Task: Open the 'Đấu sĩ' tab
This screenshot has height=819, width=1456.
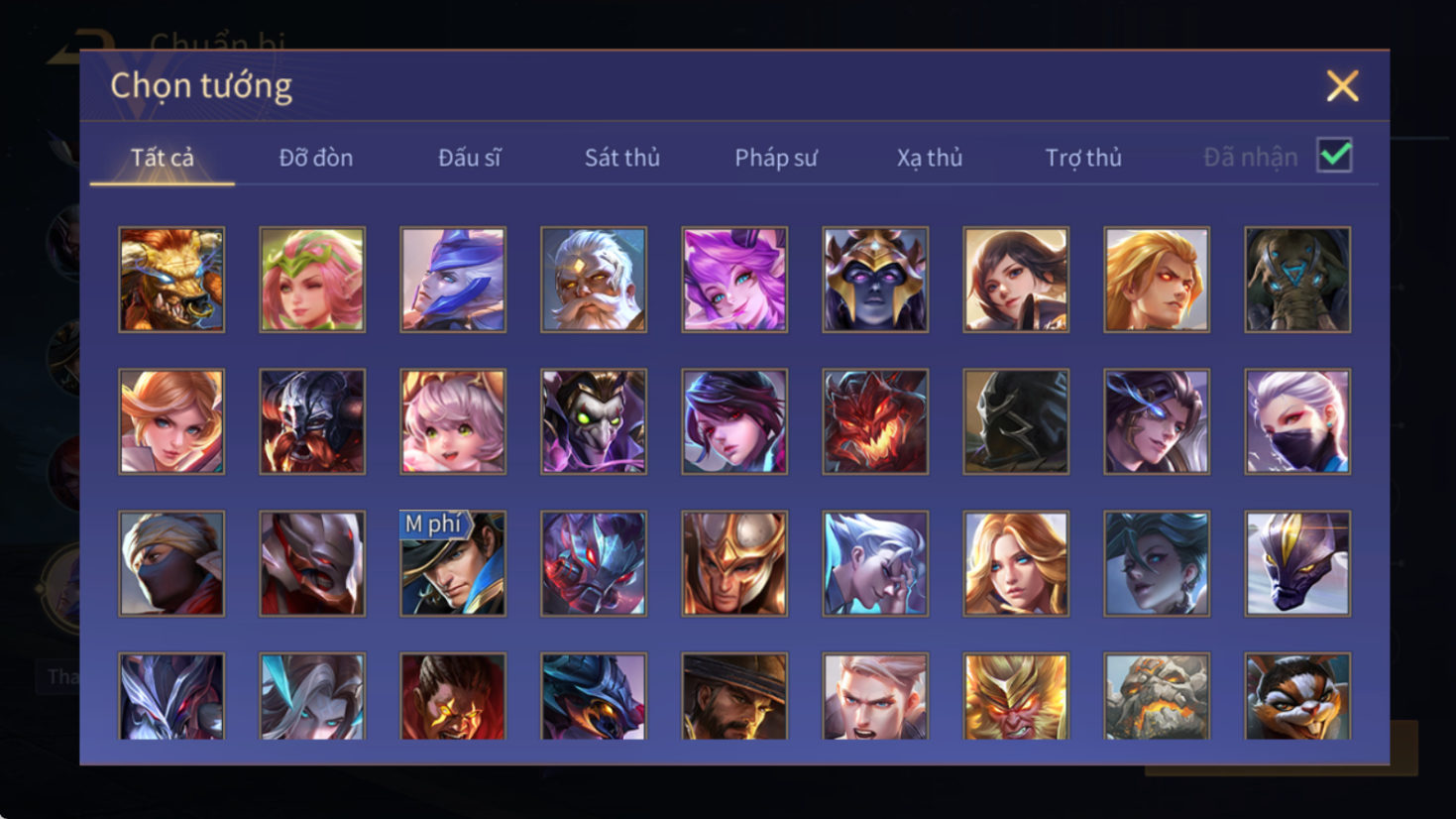Action: [x=470, y=158]
